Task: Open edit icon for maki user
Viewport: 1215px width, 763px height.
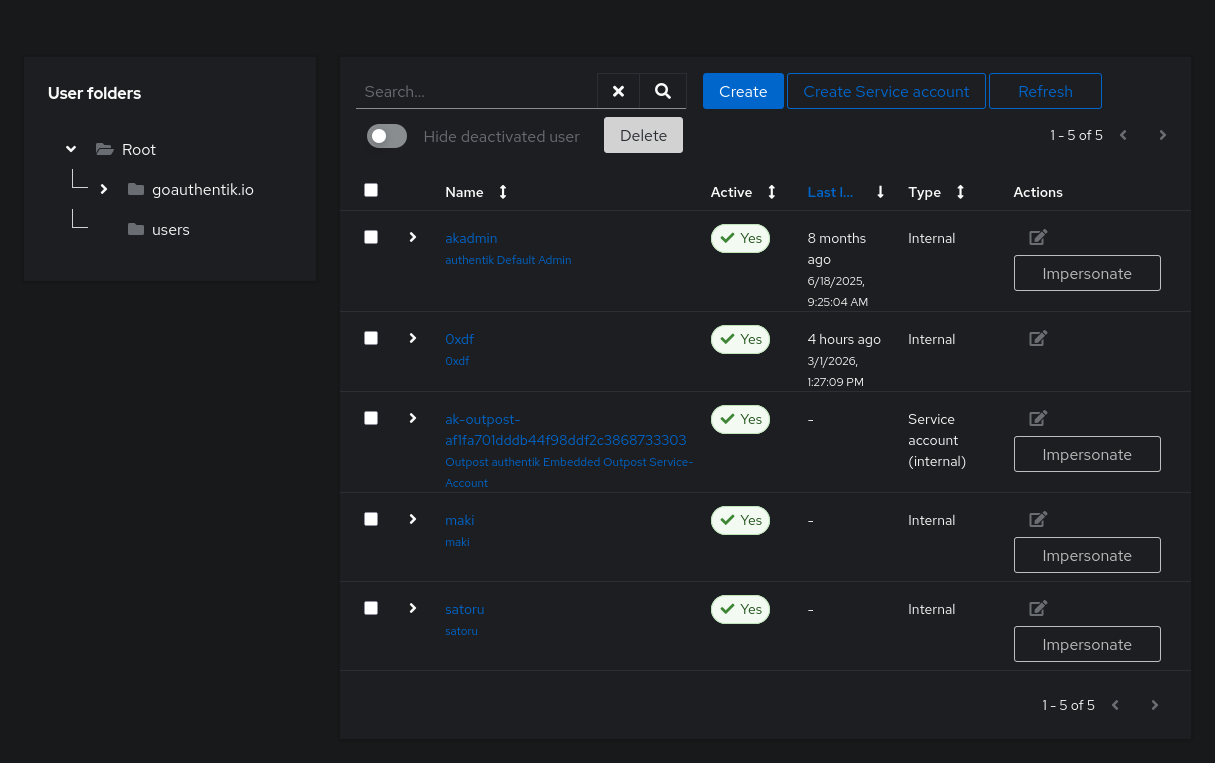Action: (1038, 519)
